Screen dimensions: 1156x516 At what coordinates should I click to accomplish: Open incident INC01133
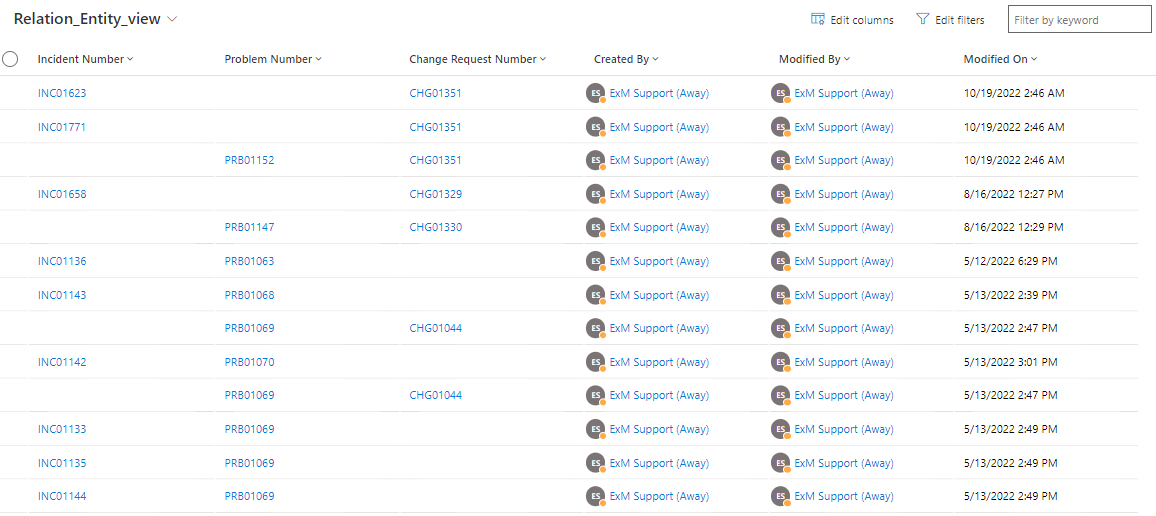(x=62, y=429)
